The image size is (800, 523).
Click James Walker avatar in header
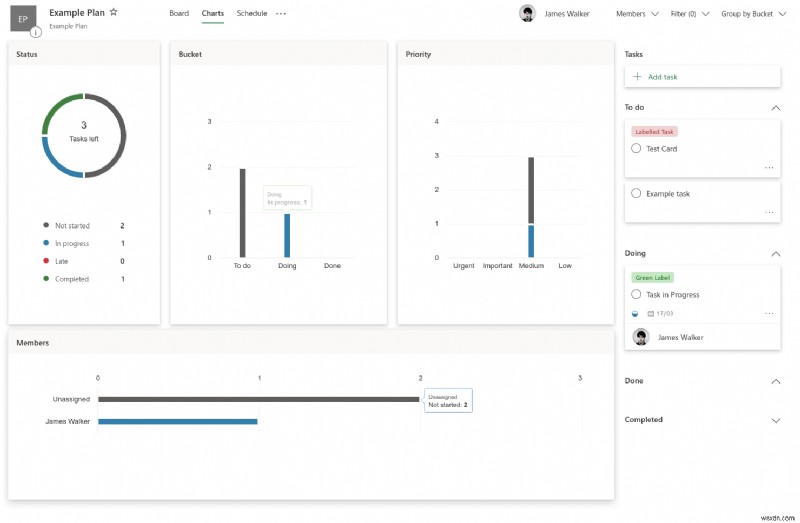pyautogui.click(x=527, y=14)
